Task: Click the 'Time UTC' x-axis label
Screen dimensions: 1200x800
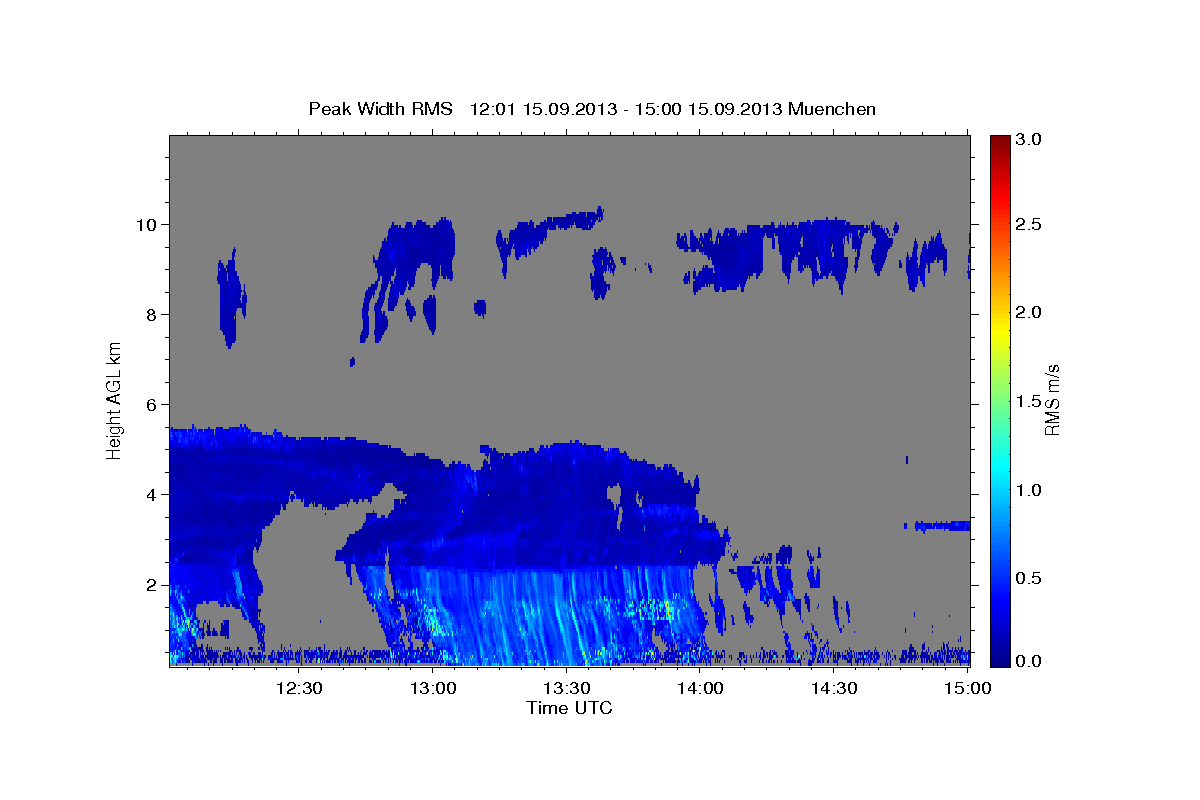Action: click(x=569, y=708)
